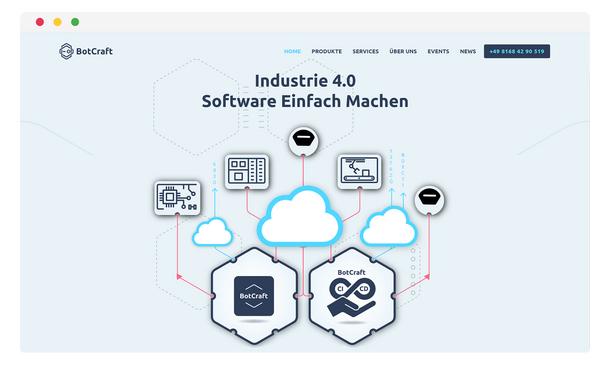
Task: Click the +49 8168 42 90 519 phone button
Action: tap(517, 51)
